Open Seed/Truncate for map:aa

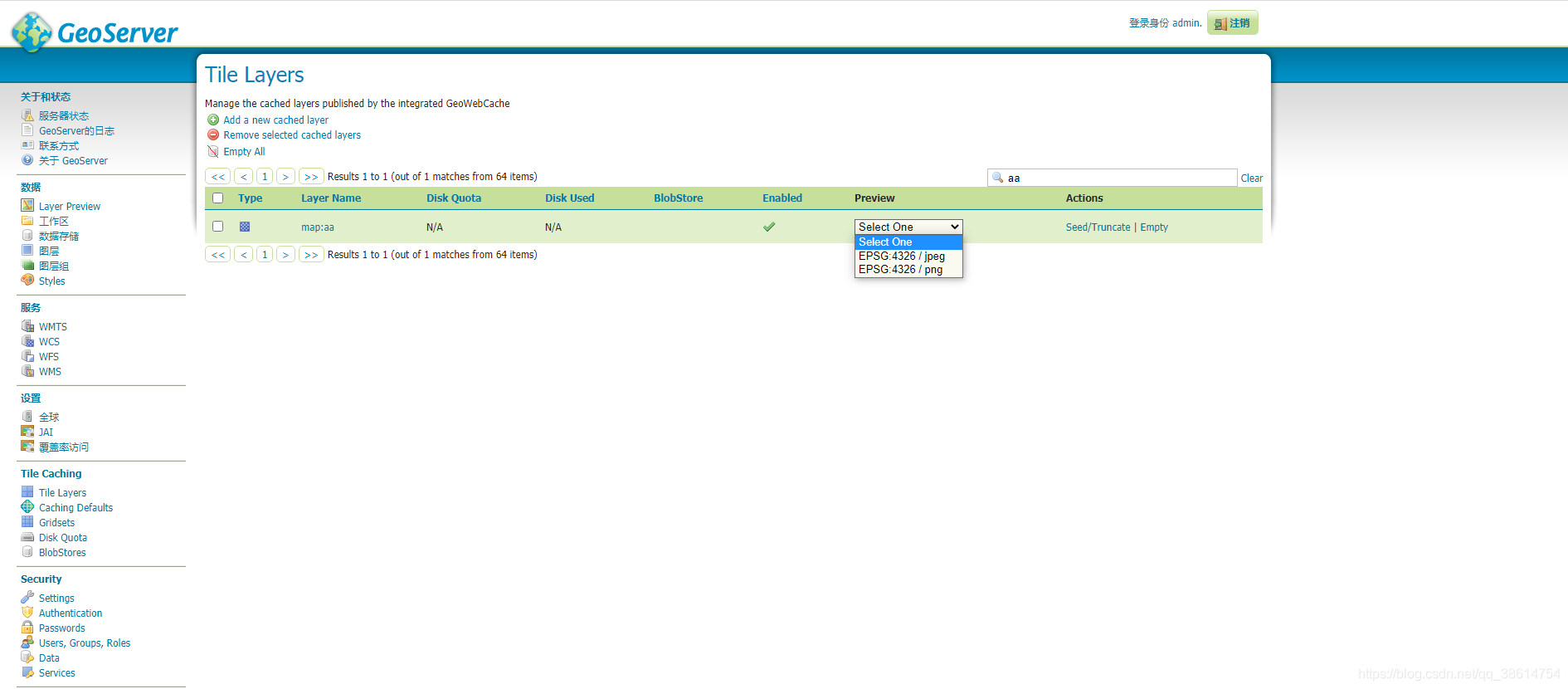(1098, 227)
